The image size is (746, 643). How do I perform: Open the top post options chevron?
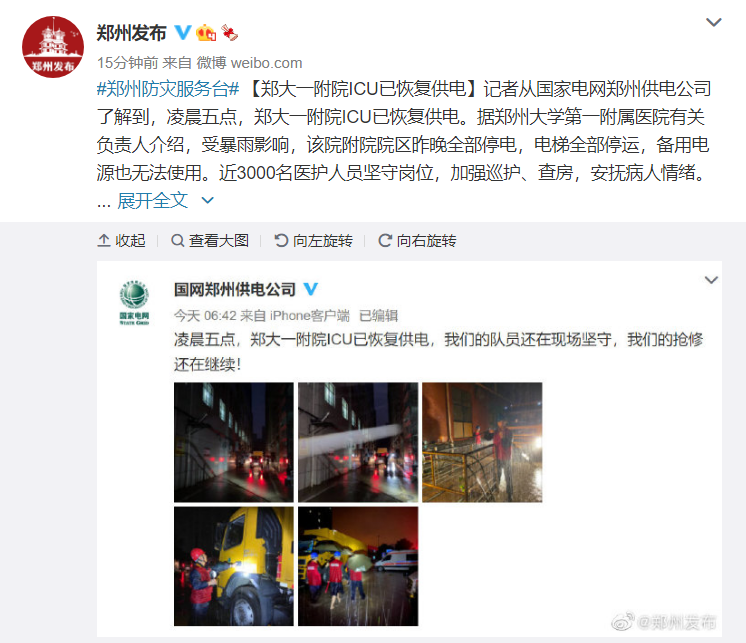click(x=714, y=22)
